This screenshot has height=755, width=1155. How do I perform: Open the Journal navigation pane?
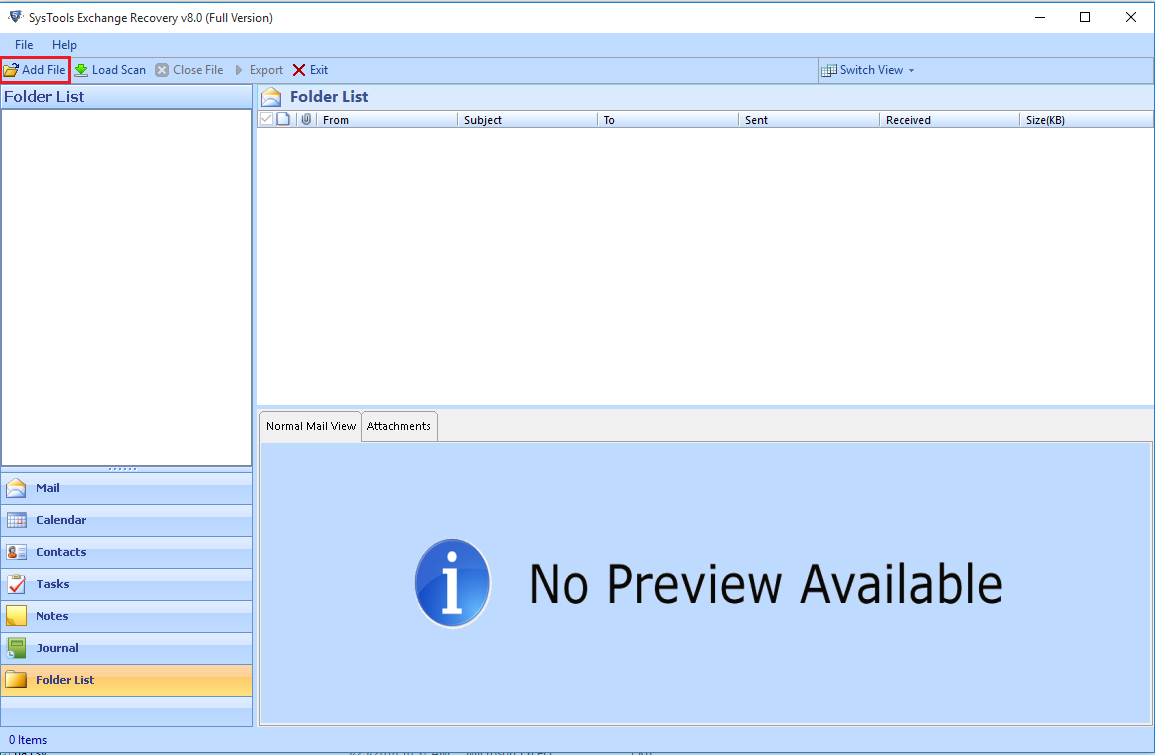(x=57, y=648)
